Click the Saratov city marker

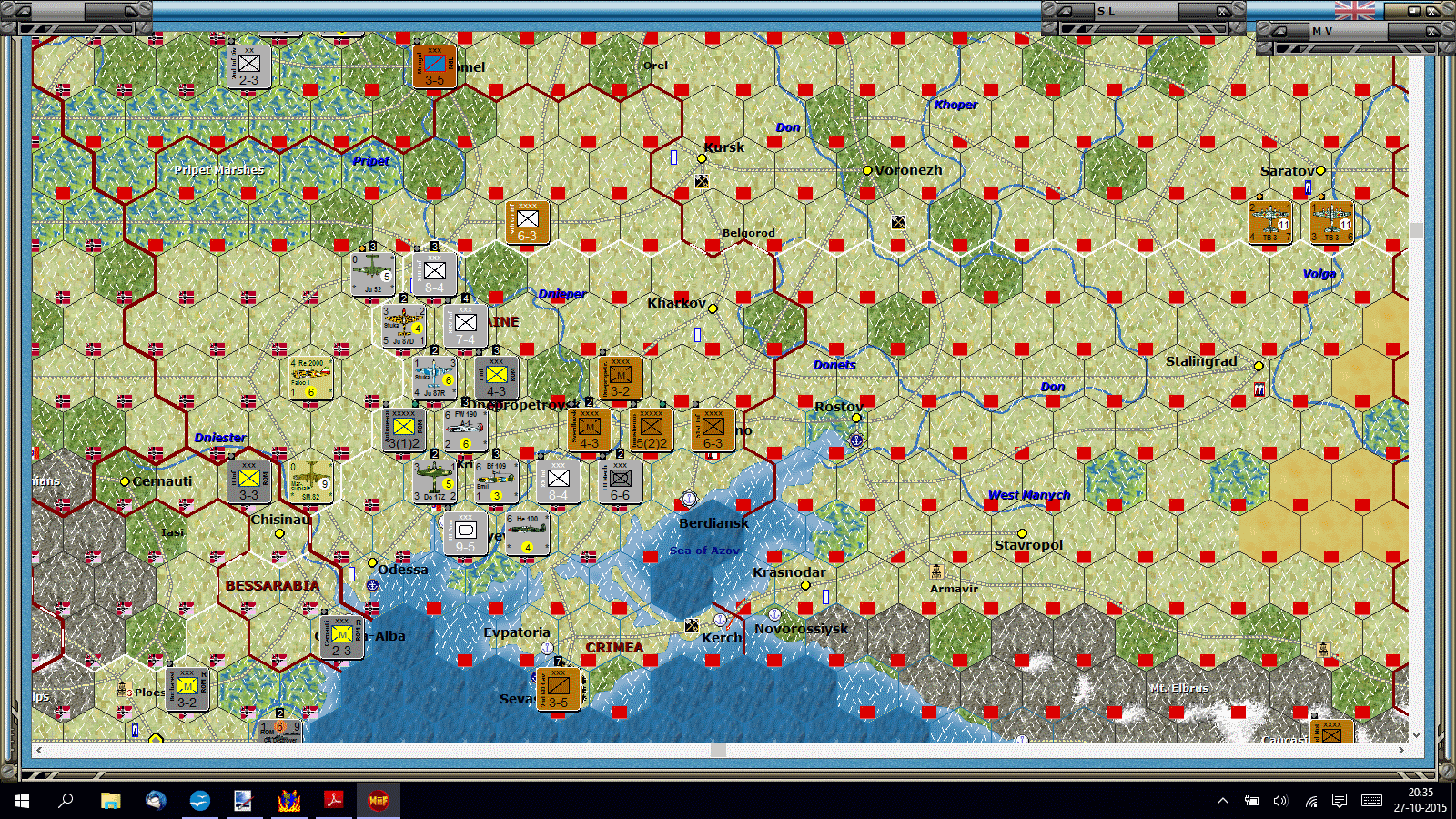[1320, 170]
